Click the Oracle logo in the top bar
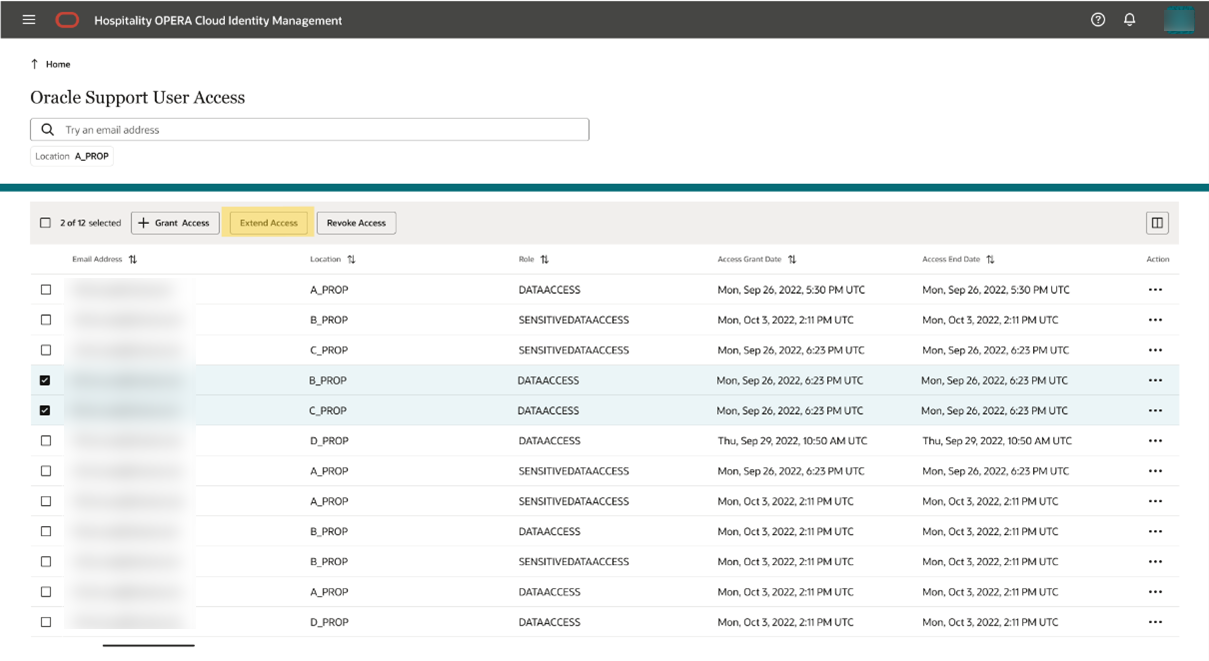Screen dimensions: 1209x661 (66, 19)
